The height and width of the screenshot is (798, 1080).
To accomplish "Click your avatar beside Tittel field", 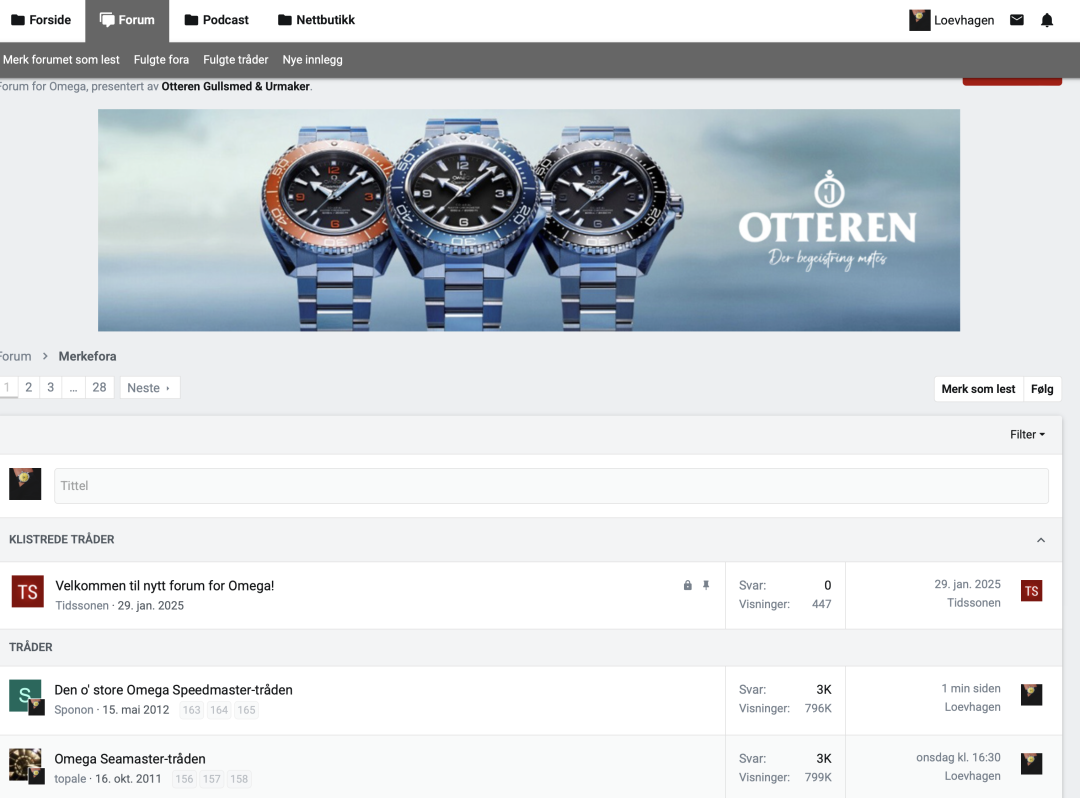I will tap(25, 484).
